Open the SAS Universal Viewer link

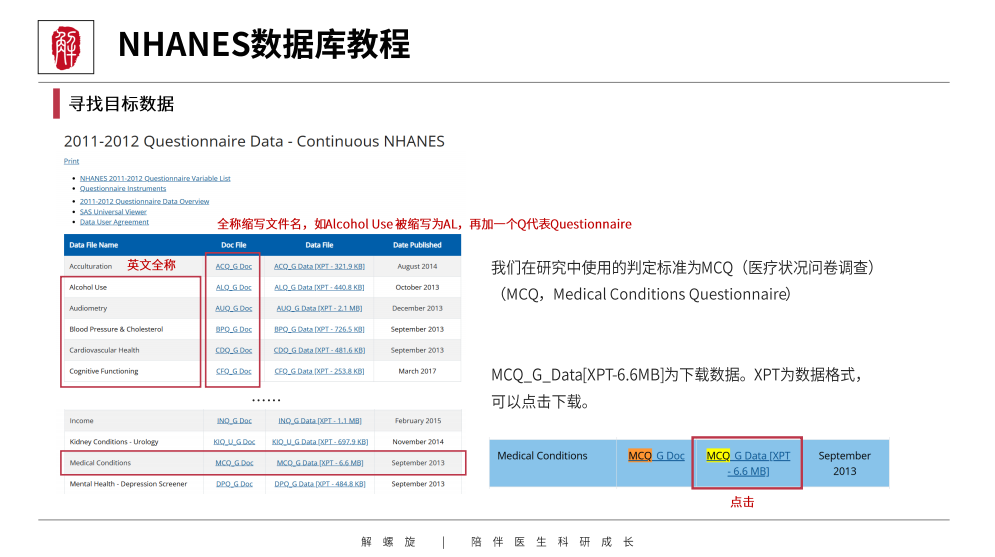113,212
